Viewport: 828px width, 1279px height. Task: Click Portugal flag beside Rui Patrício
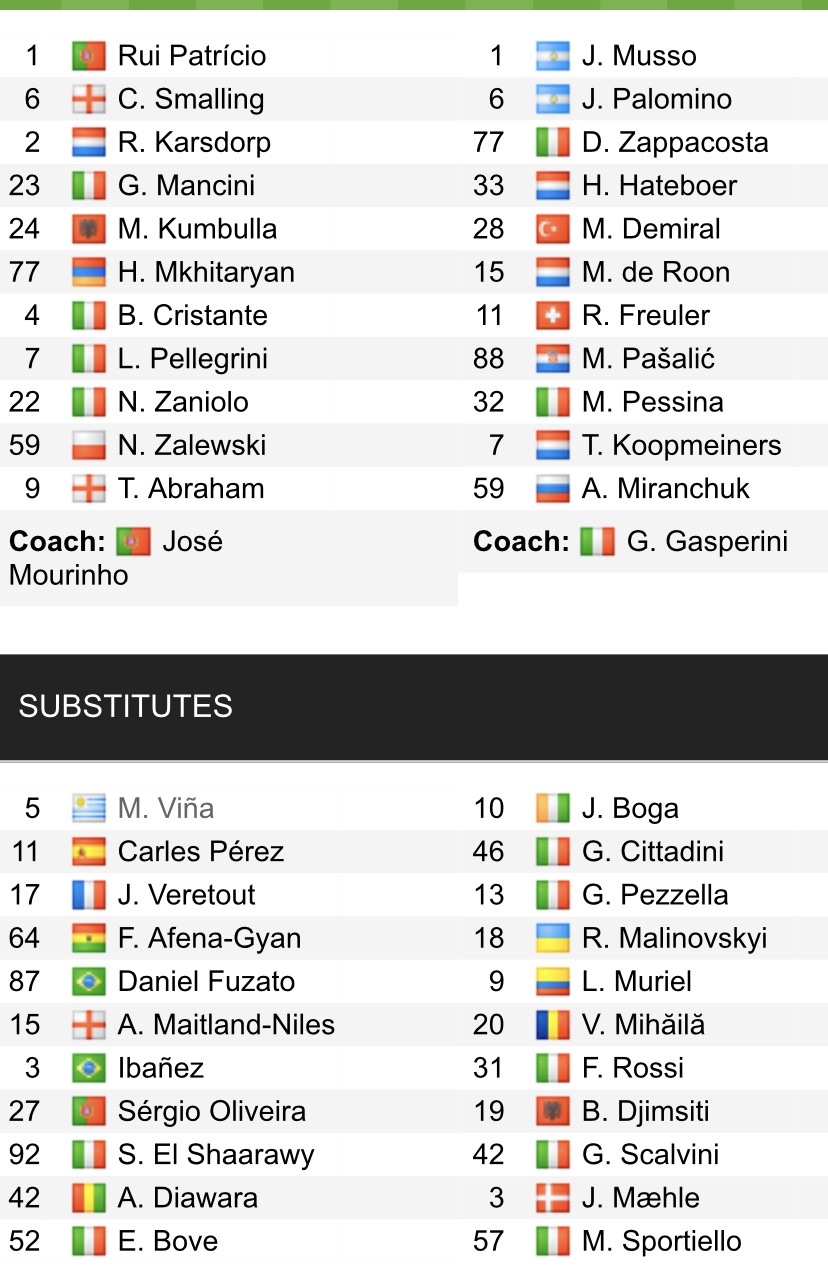[89, 56]
